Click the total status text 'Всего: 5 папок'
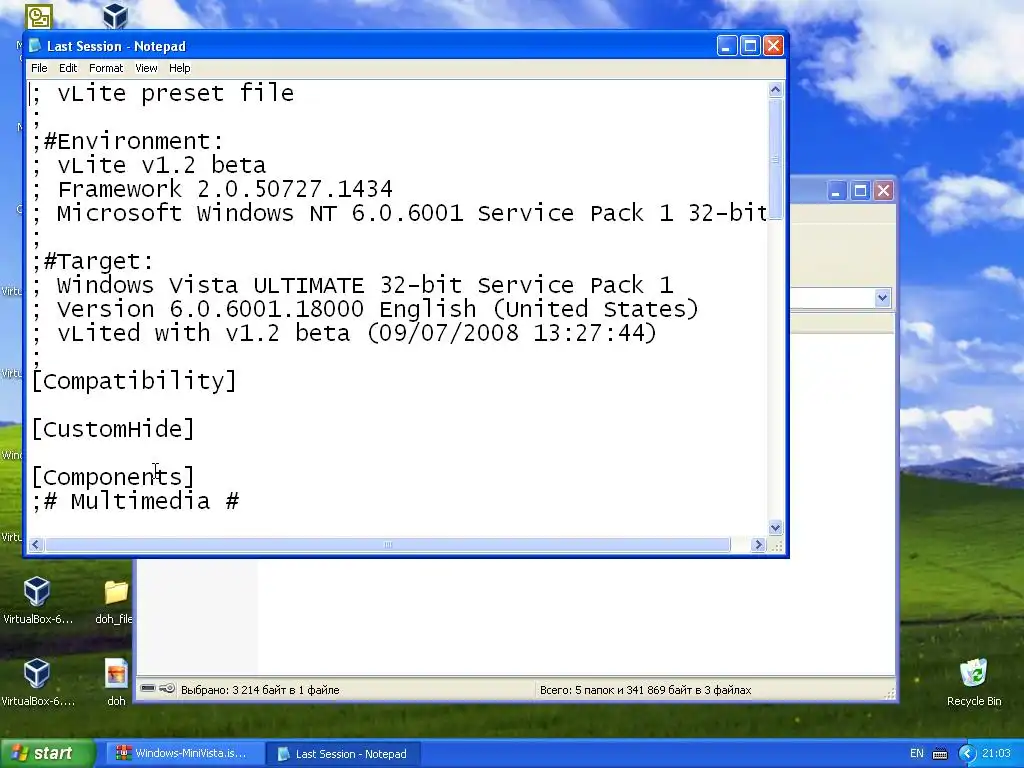Image resolution: width=1024 pixels, height=768 pixels. 645,690
